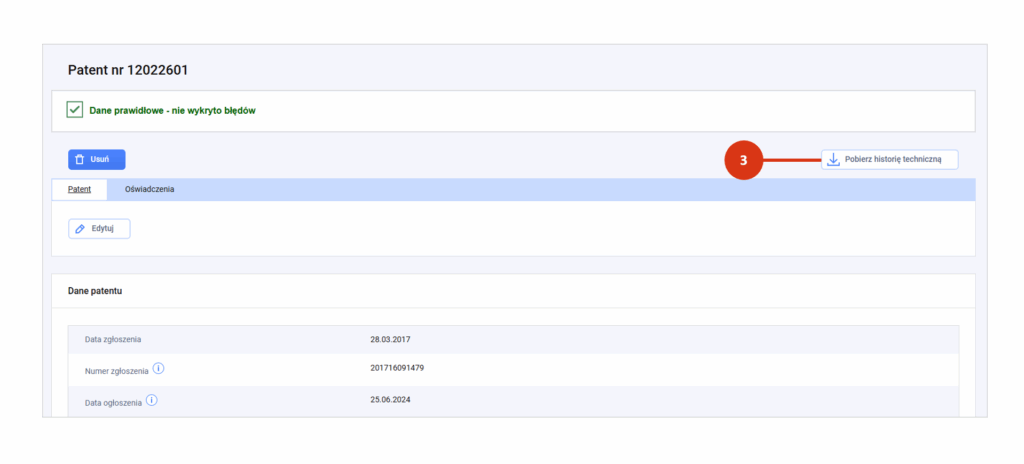
Task: Click the Data ogłoszenia label
Action: [x=113, y=401]
